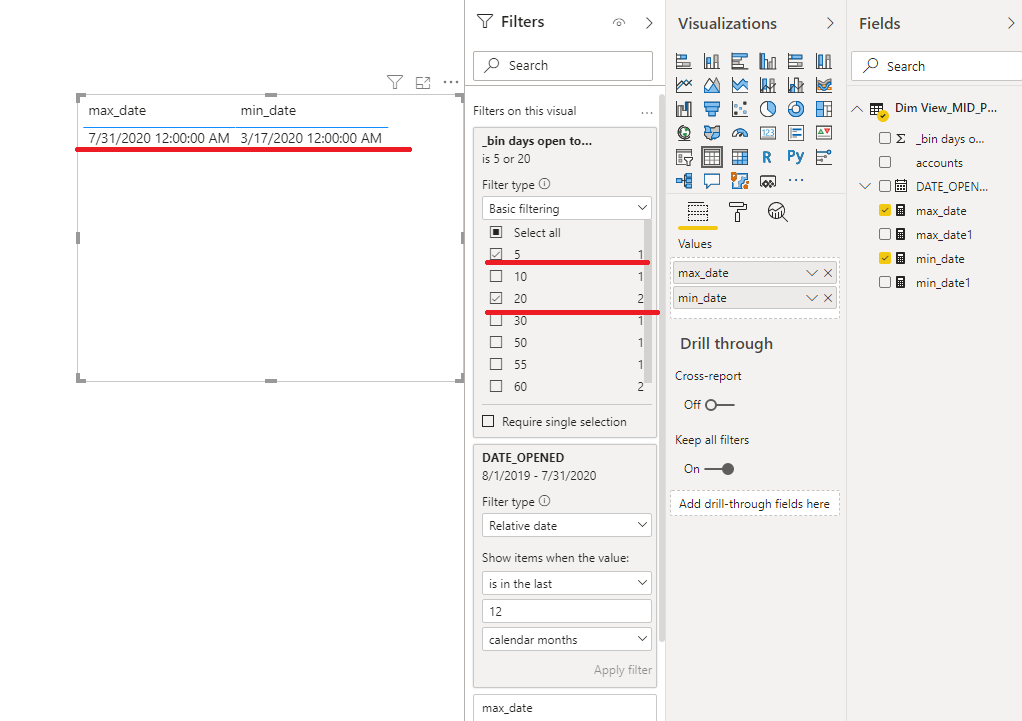Open the Relative date filter type dropdown
Screen dimensions: 1022x721
pos(566,525)
